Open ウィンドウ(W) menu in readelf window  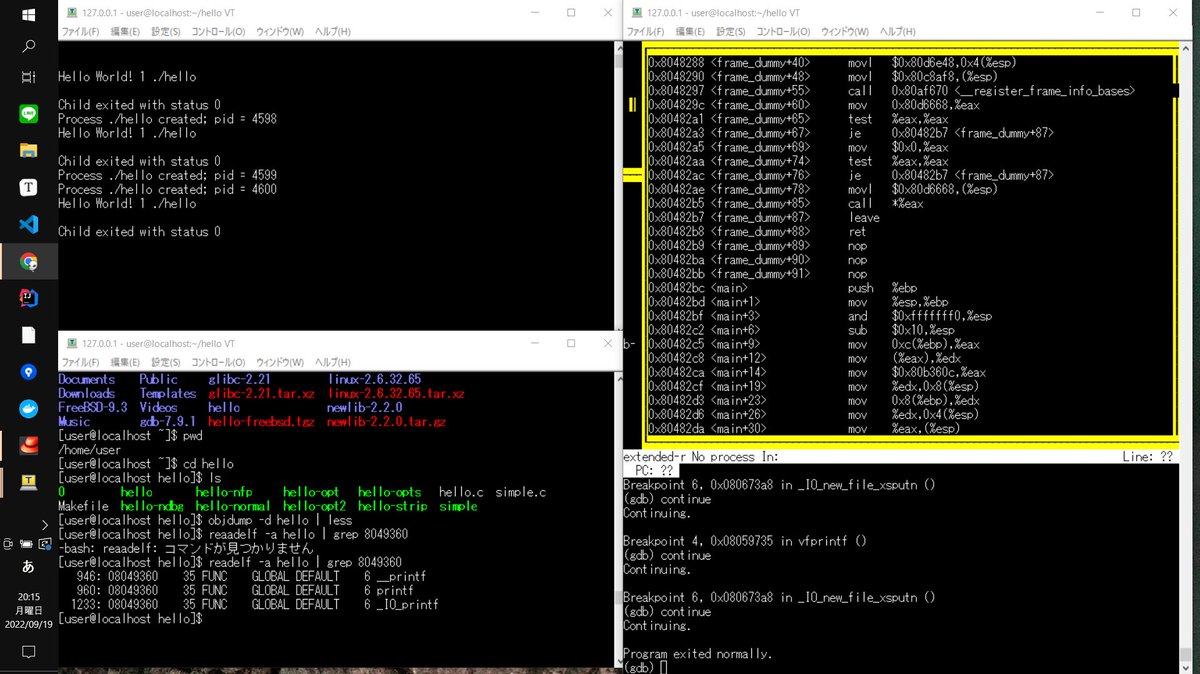(280, 362)
